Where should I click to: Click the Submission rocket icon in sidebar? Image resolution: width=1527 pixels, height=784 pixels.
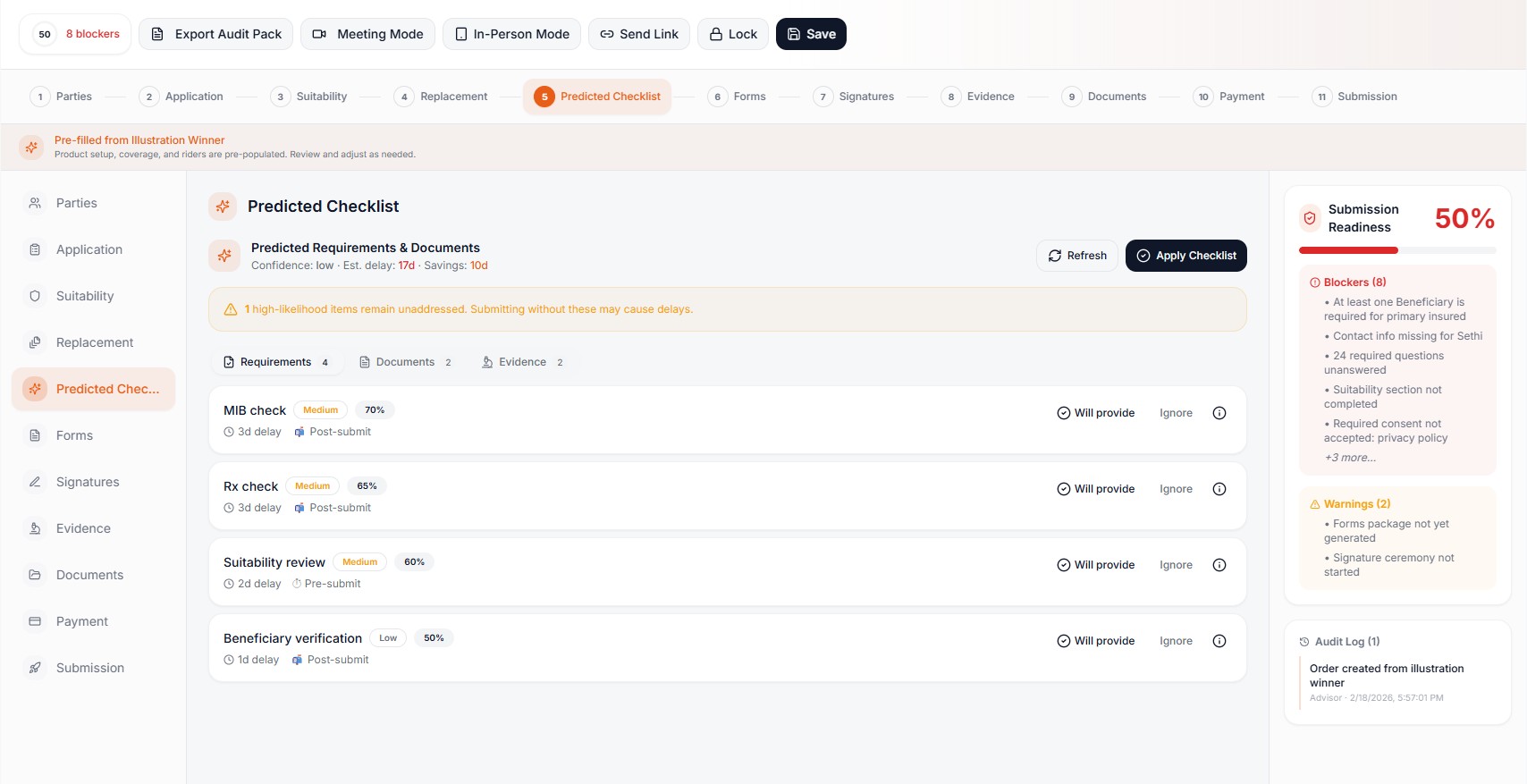click(35, 668)
